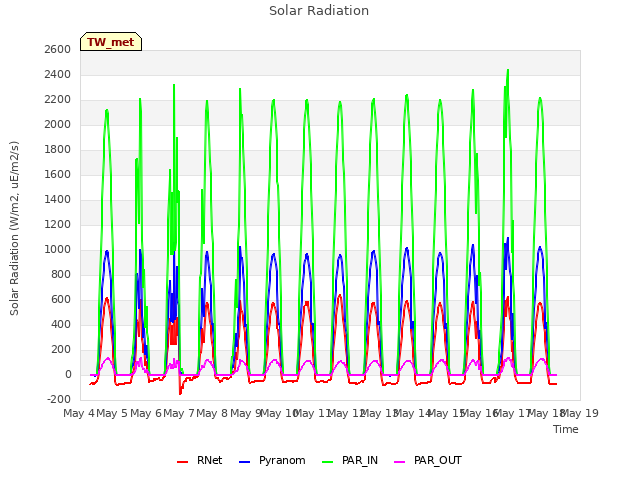Click the -200 y-axis tick label

coord(59,400)
